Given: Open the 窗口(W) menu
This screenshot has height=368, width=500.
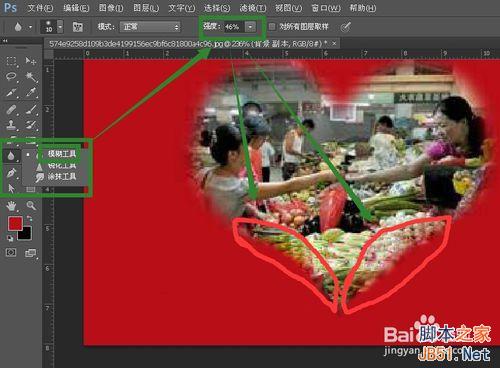Looking at the screenshot, I should pos(326,8).
